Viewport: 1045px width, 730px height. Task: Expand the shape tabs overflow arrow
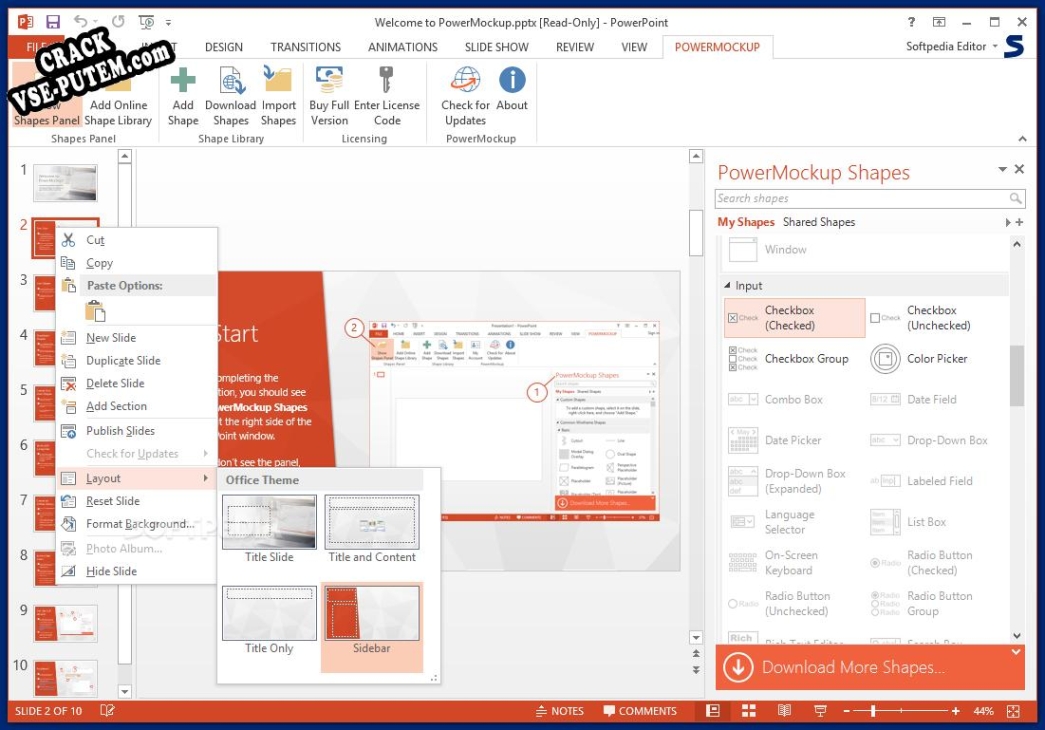pyautogui.click(x=1008, y=222)
